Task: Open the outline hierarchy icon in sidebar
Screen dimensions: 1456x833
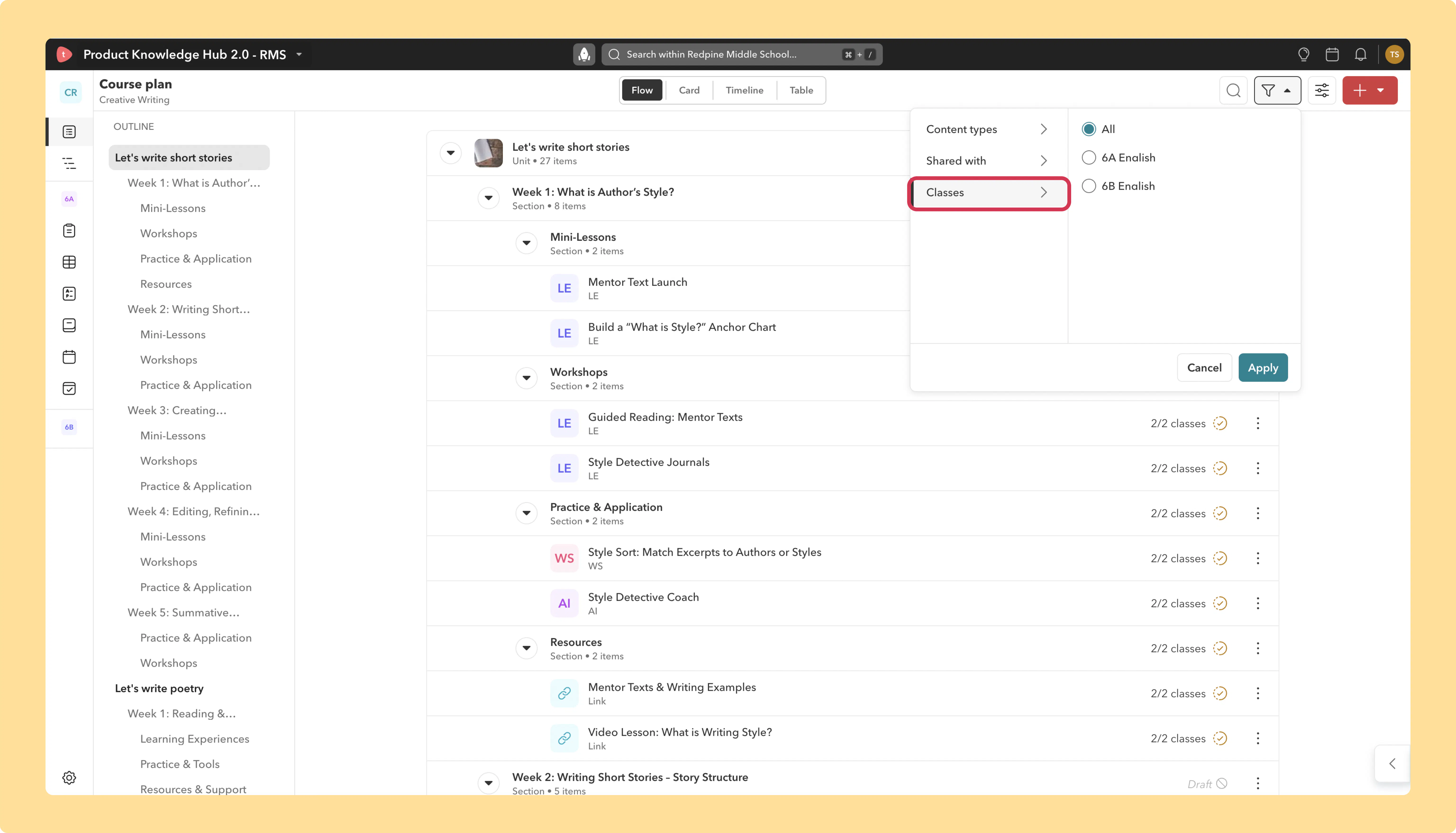Action: (x=69, y=164)
